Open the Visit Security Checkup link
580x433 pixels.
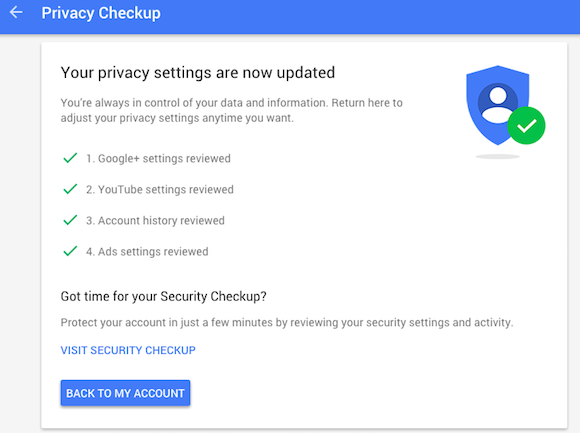[128, 350]
